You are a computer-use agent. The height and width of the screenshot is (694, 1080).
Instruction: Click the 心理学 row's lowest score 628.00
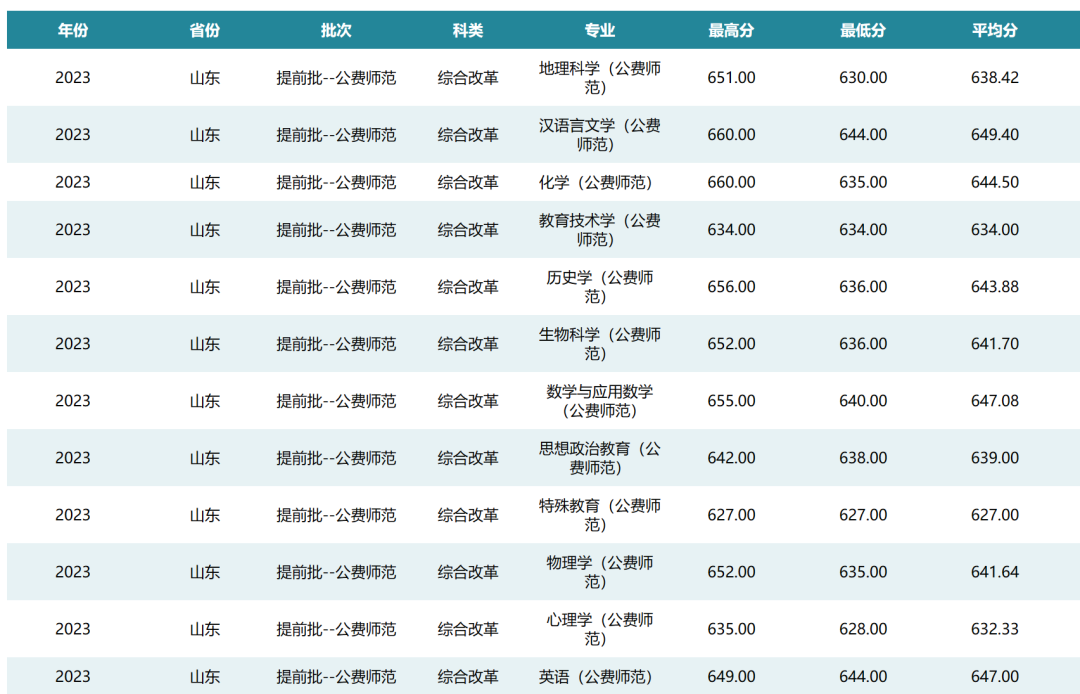coord(861,628)
